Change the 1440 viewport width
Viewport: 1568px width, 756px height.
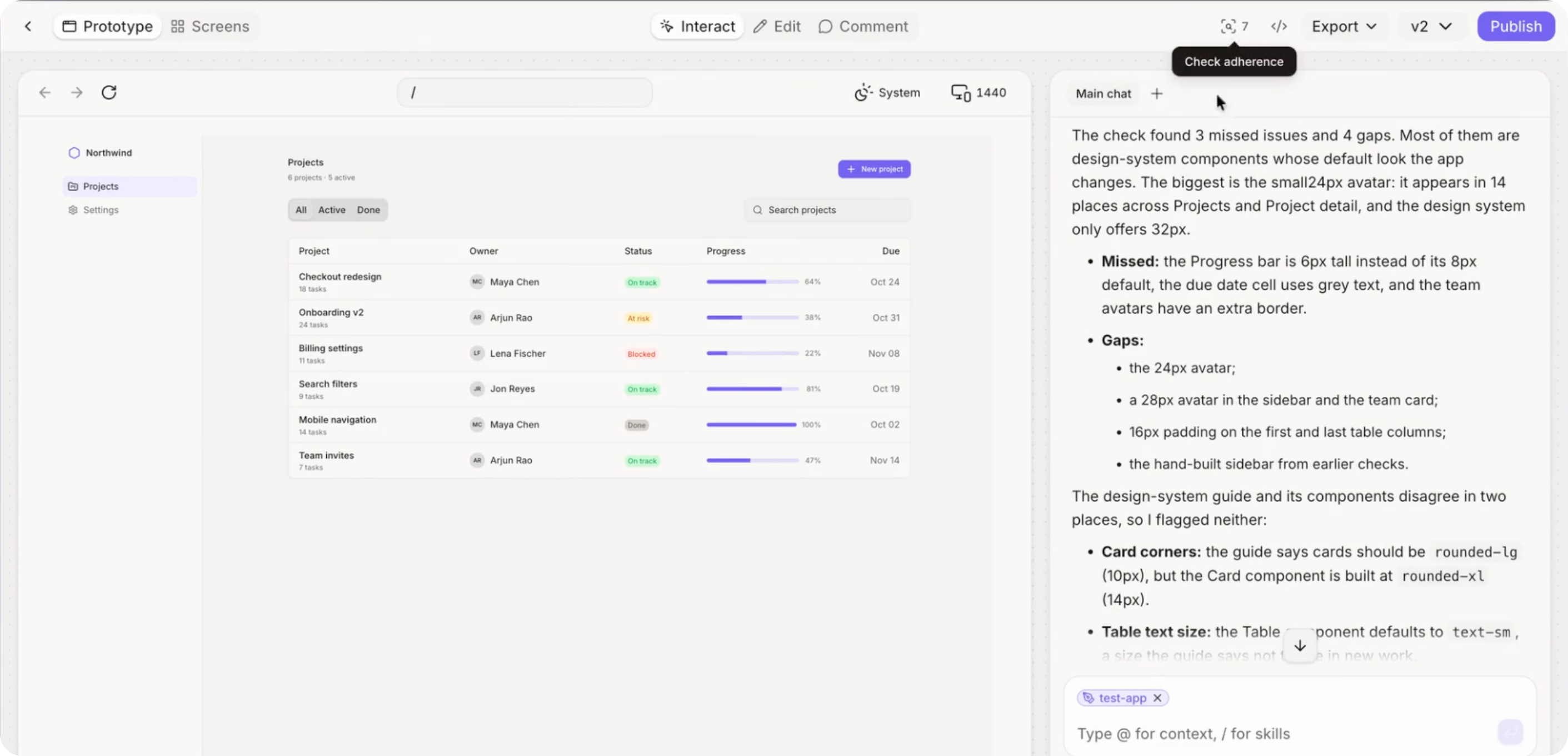[x=979, y=93]
